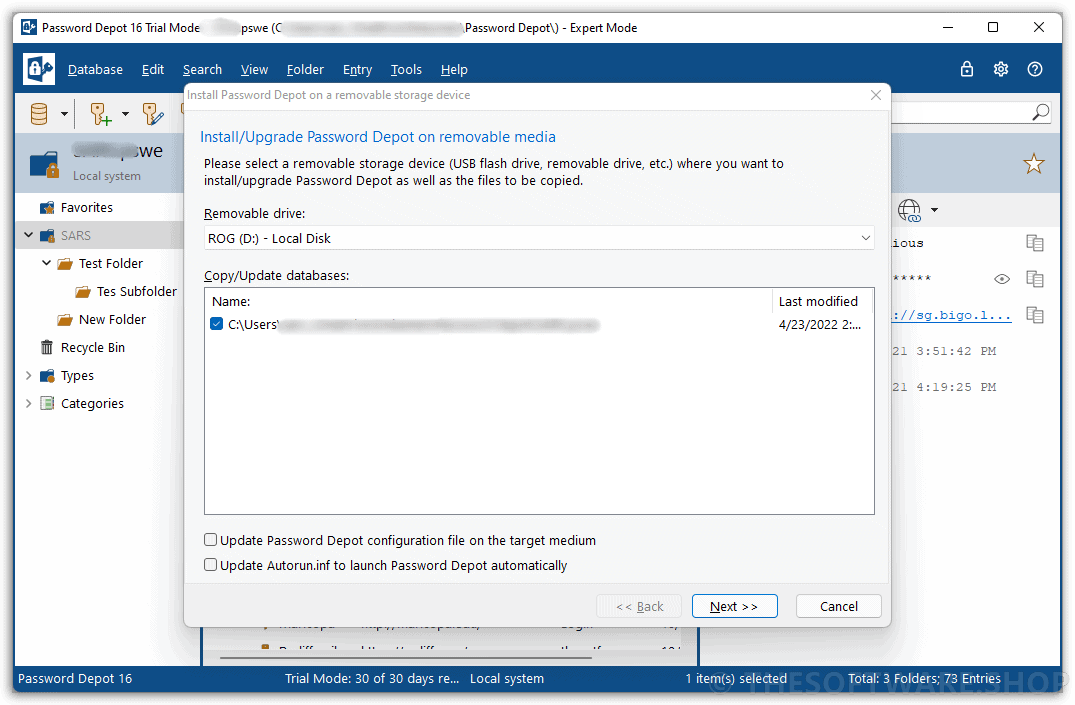The height and width of the screenshot is (705, 1075).
Task: Open the Search menu
Action: [x=202, y=69]
